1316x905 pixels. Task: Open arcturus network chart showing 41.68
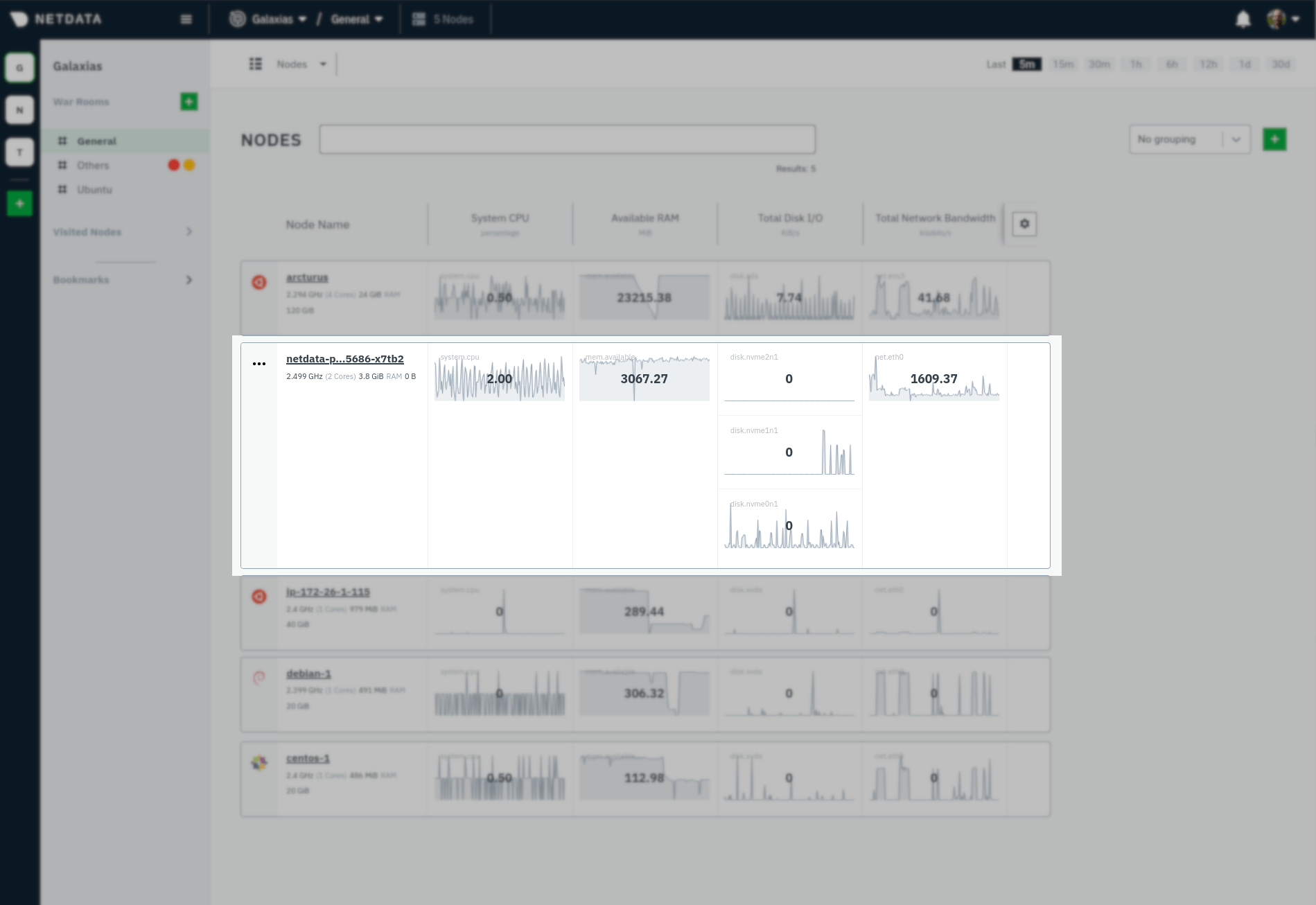[934, 297]
